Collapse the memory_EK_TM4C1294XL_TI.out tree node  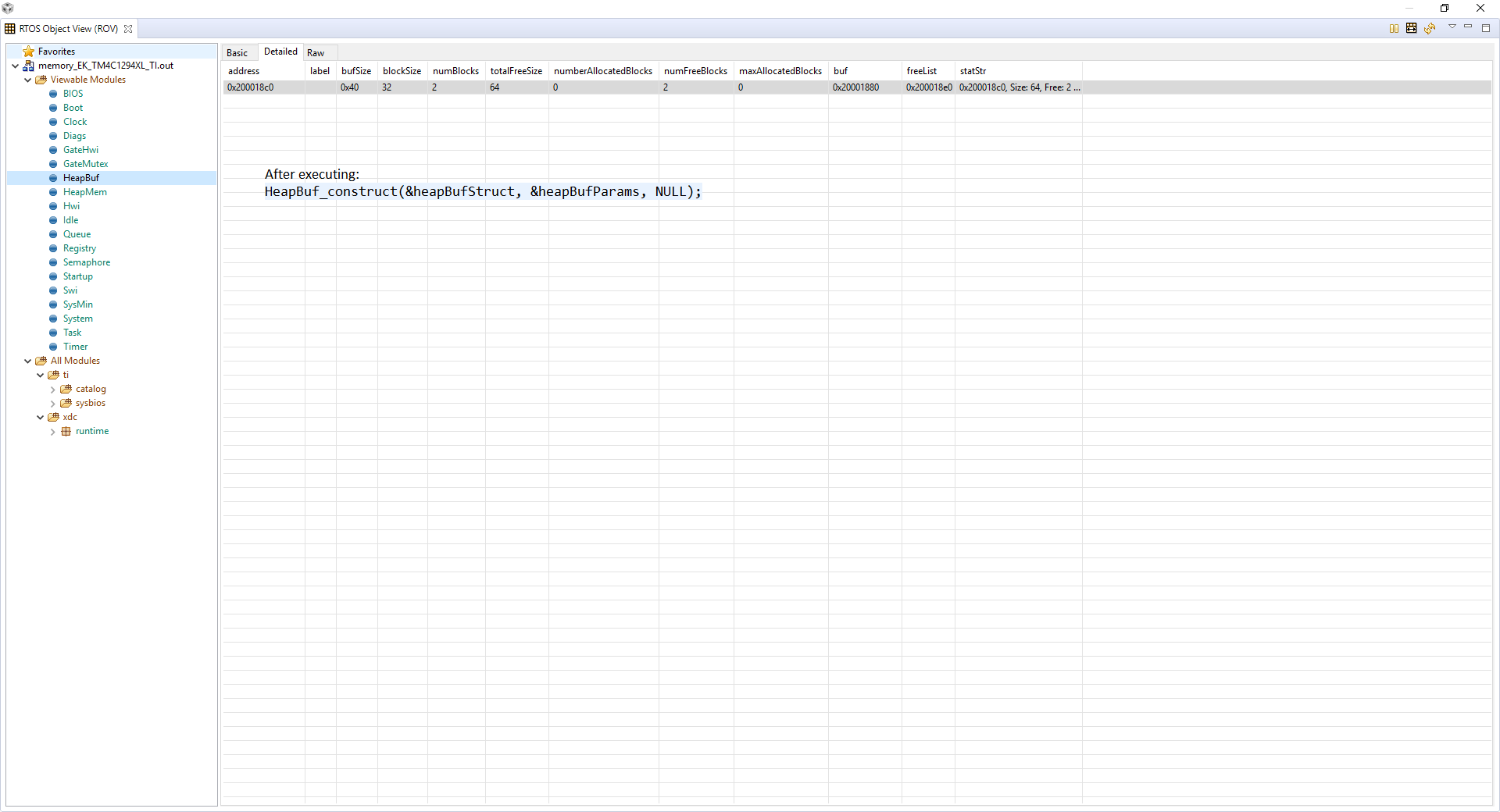click(16, 66)
